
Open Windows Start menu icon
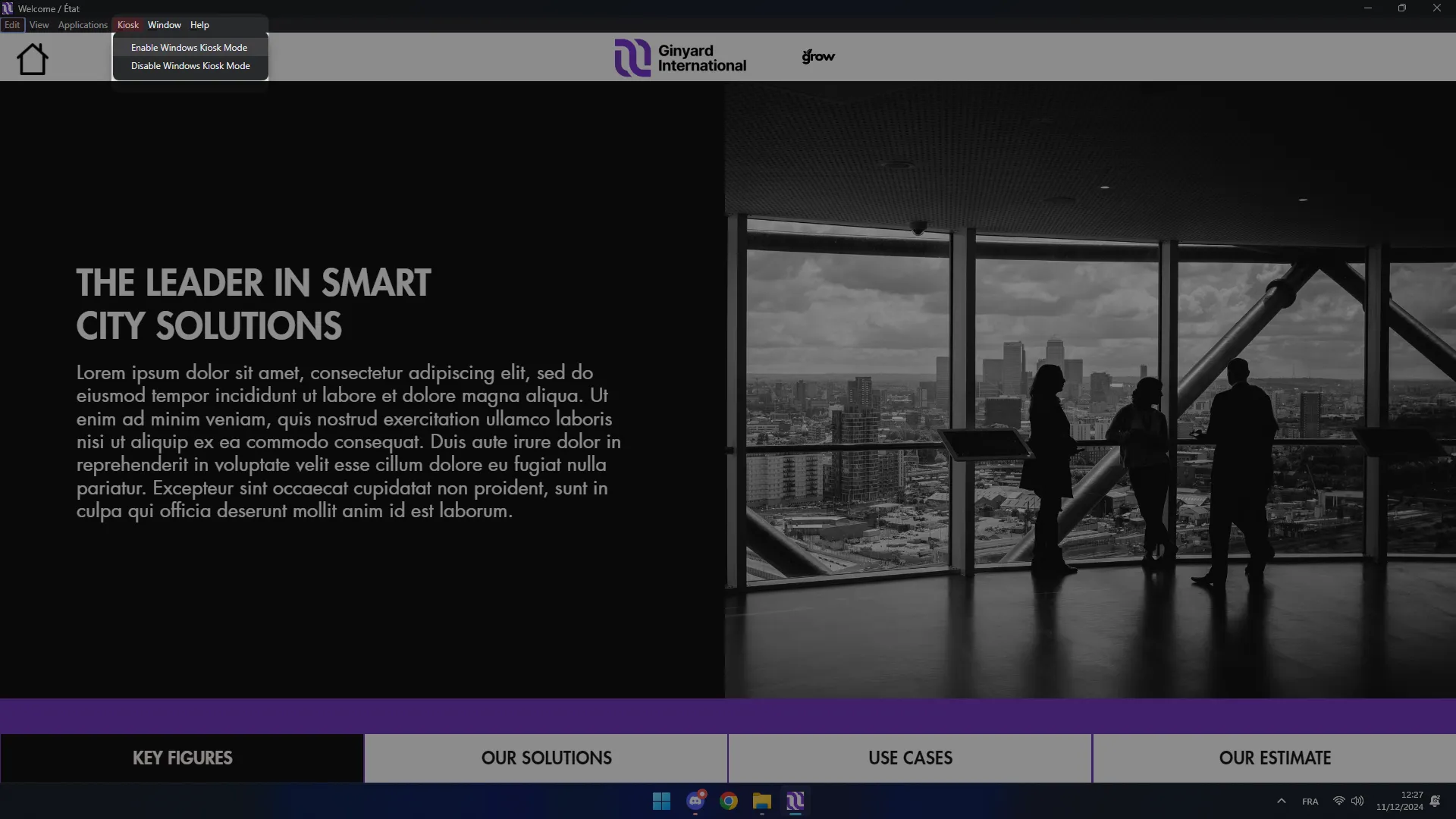[661, 802]
